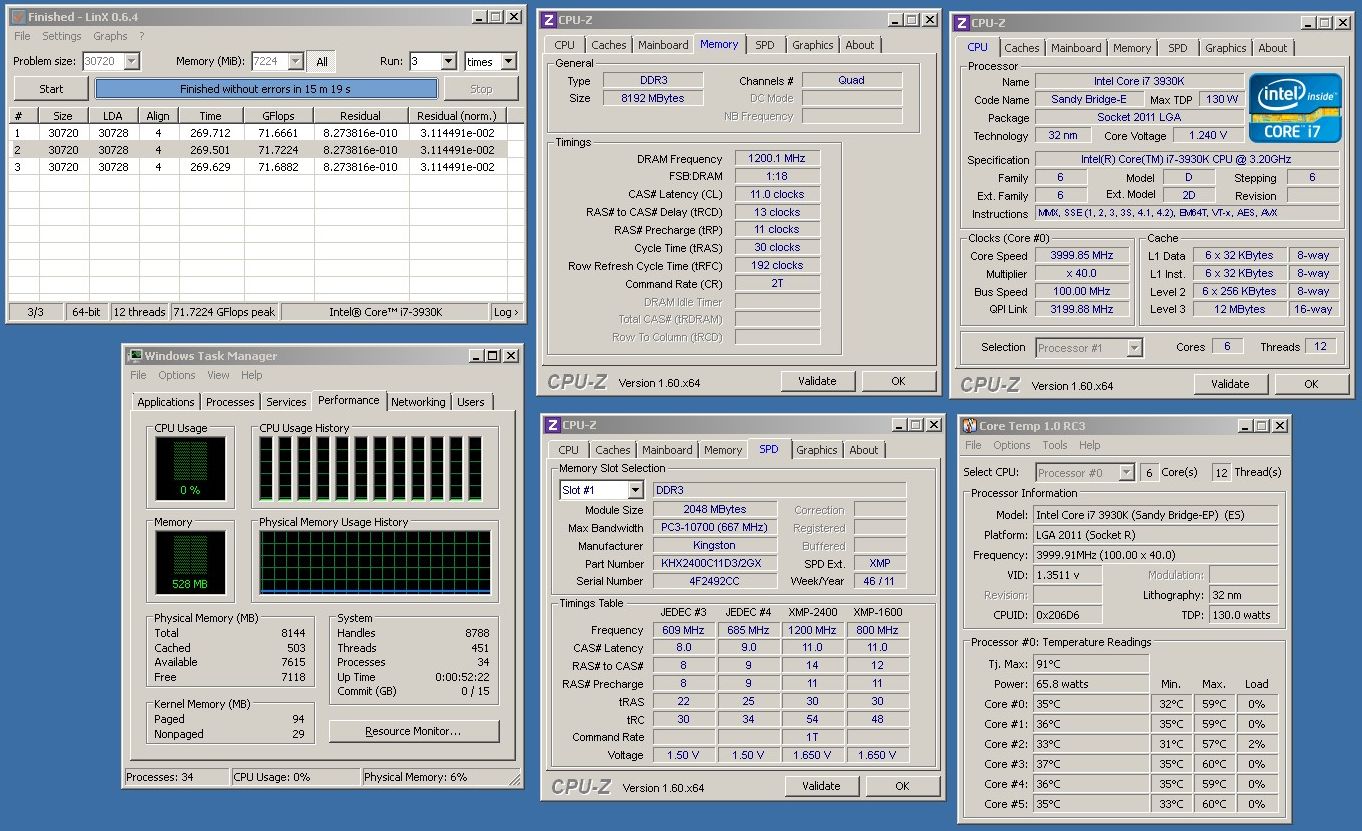Toggle the All memory button in LinX

click(321, 62)
